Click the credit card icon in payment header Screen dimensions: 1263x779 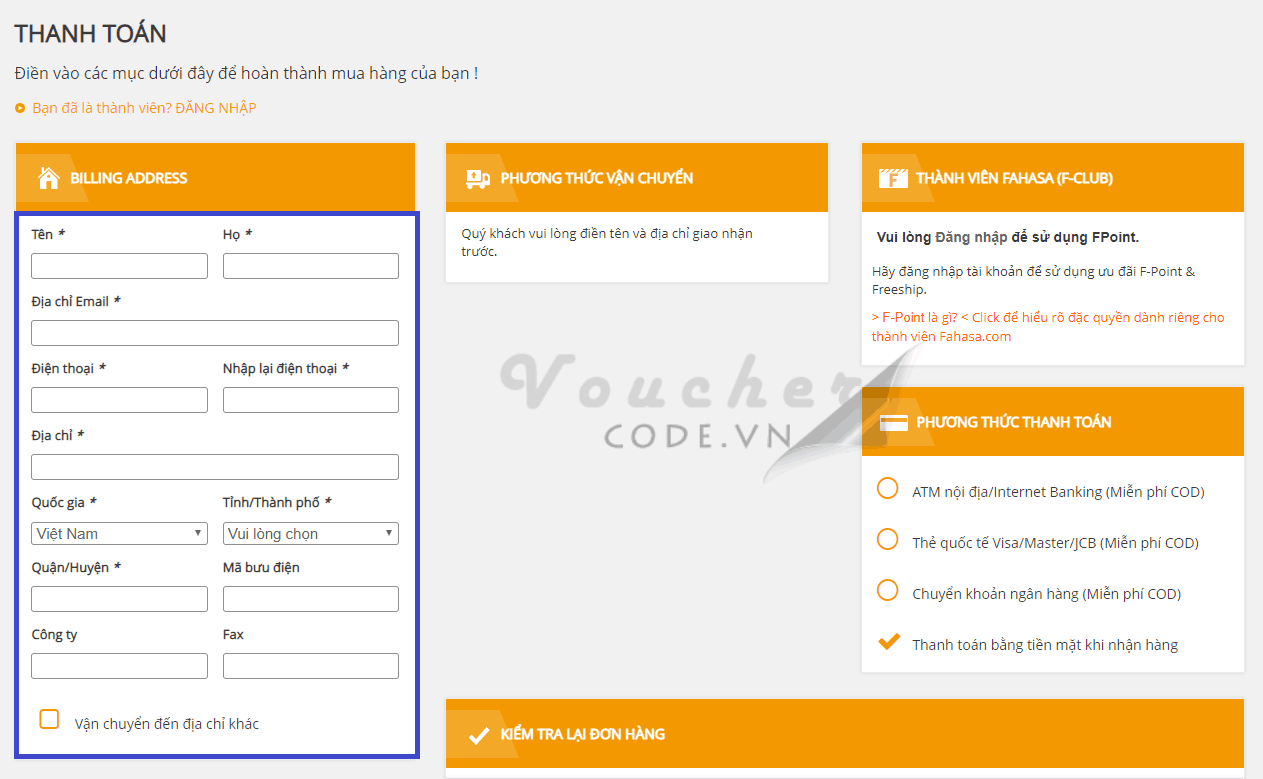pos(893,422)
